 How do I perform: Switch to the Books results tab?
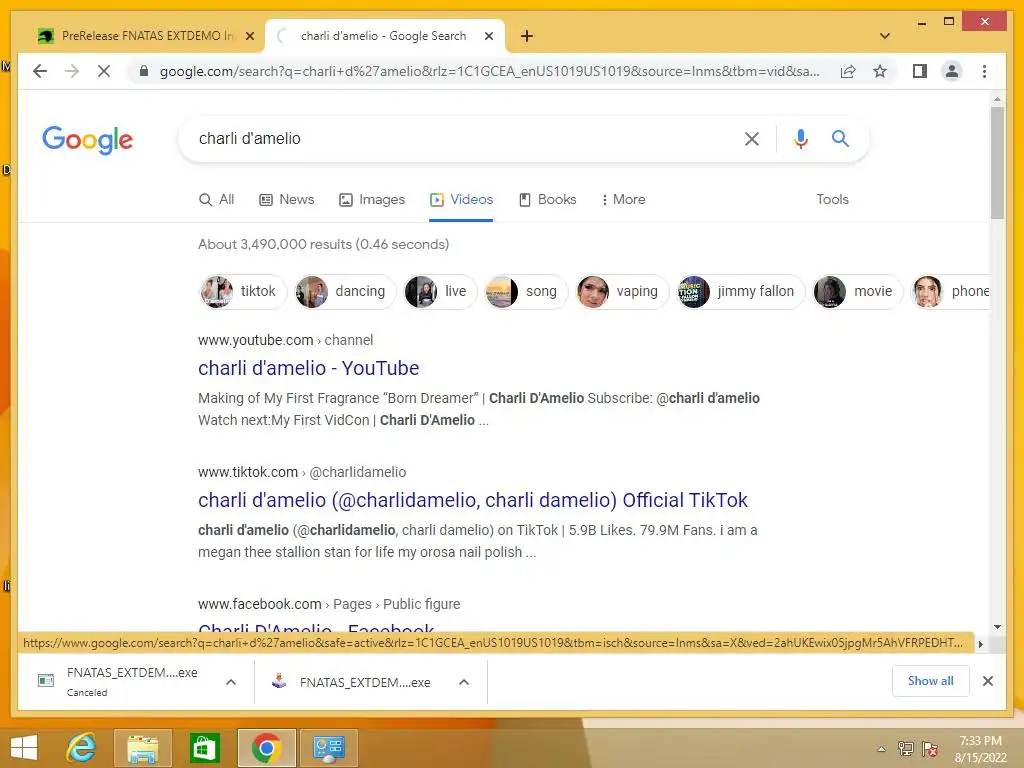tap(547, 200)
